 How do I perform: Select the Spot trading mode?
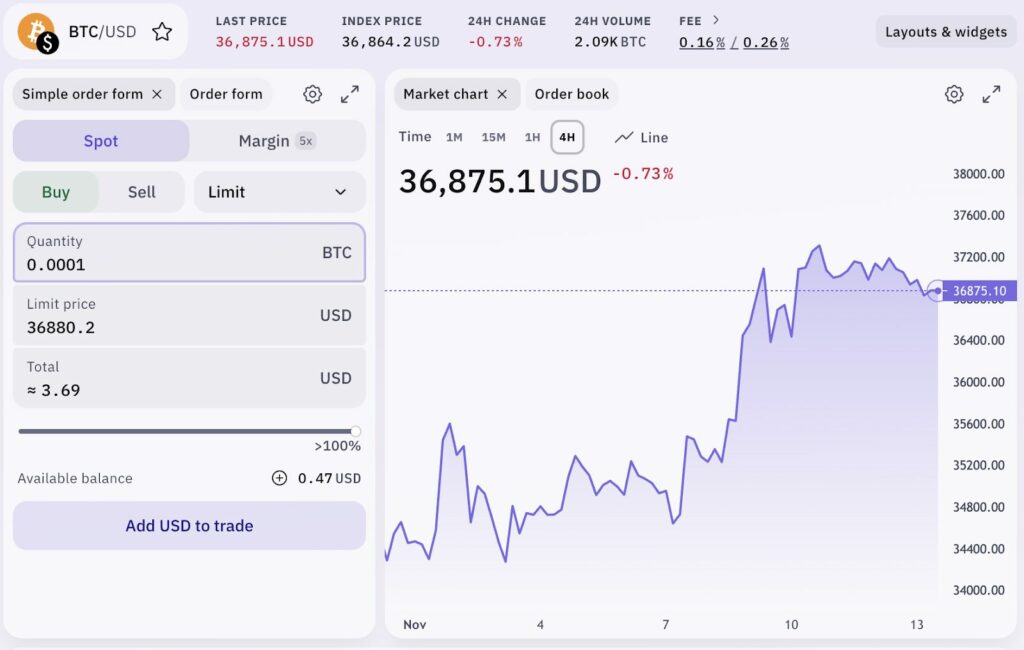(x=100, y=141)
